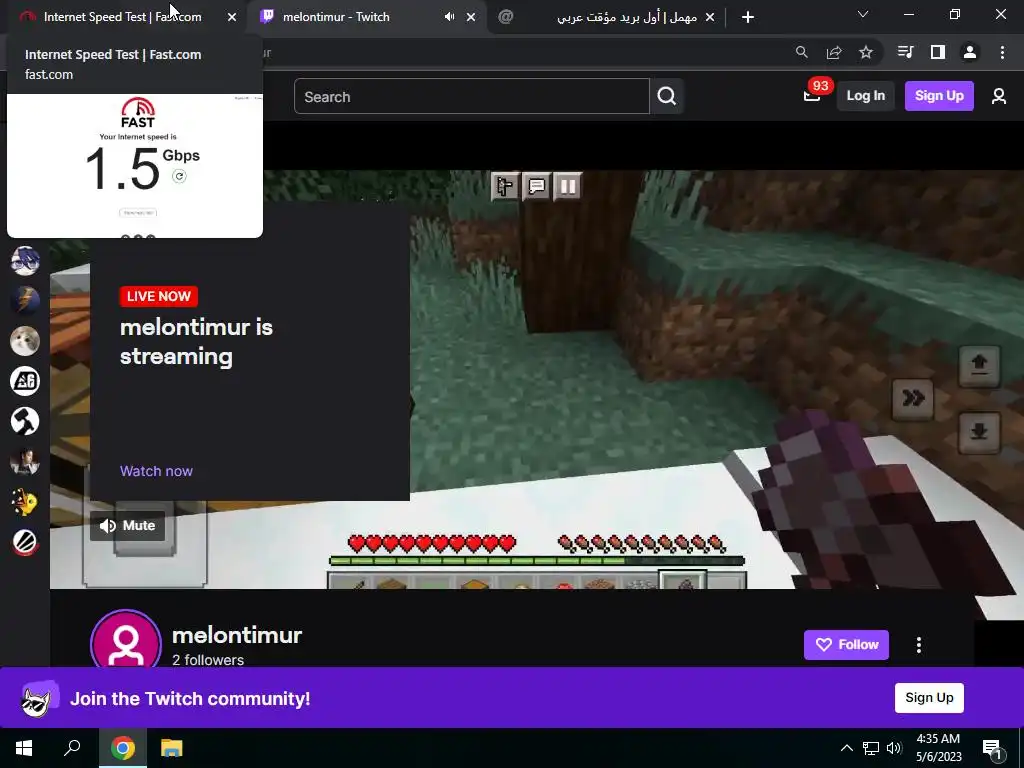Open the tab search dropdown chevron
This screenshot has width=1024, height=768.
(x=863, y=14)
